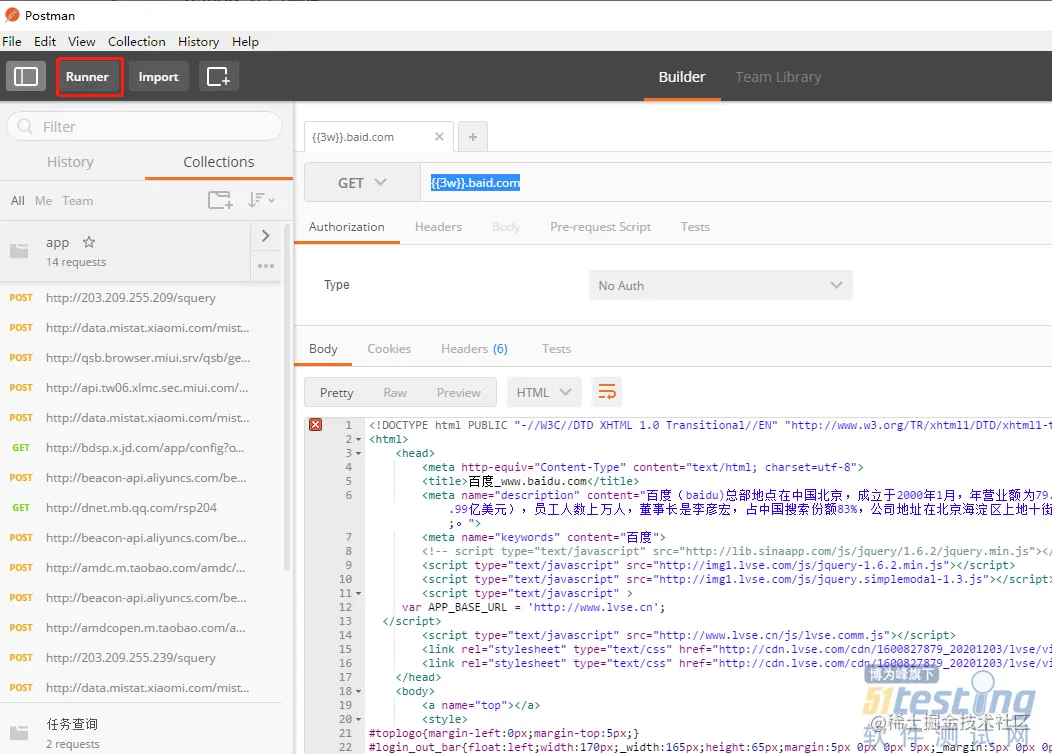
Task: Open the 任务查询 collection
Action: coord(141,733)
